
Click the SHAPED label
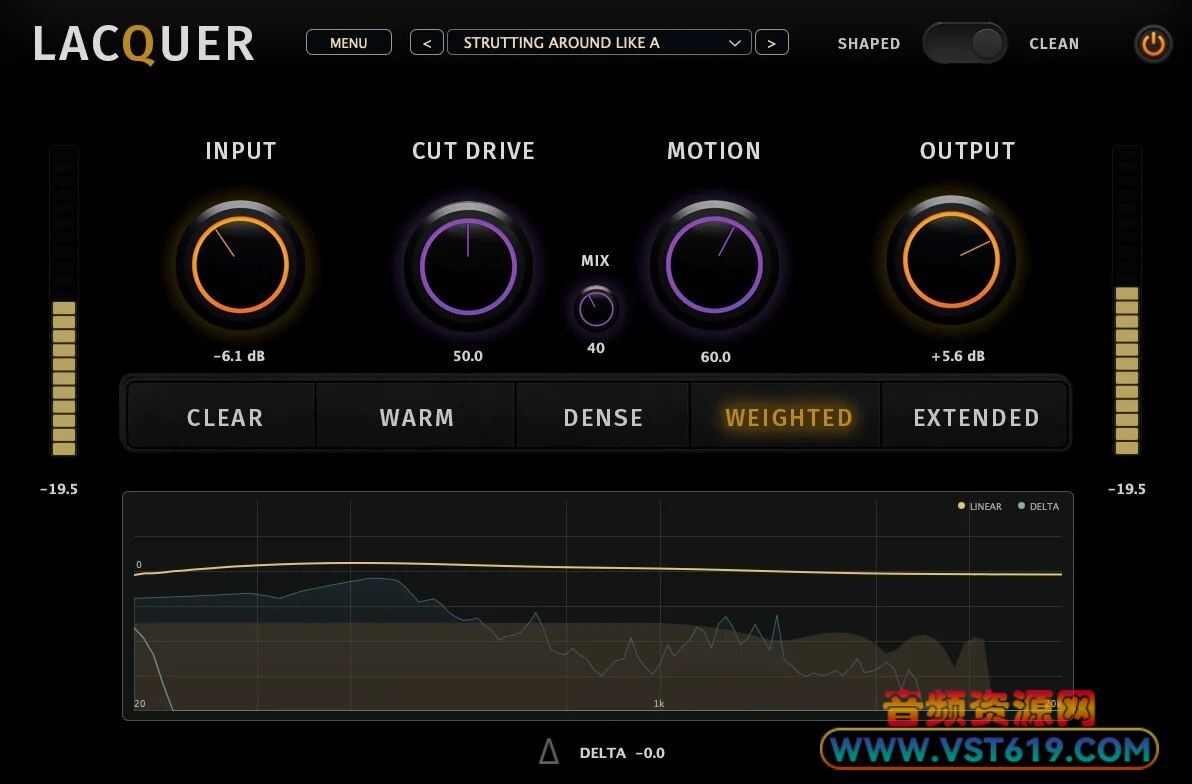tap(869, 44)
